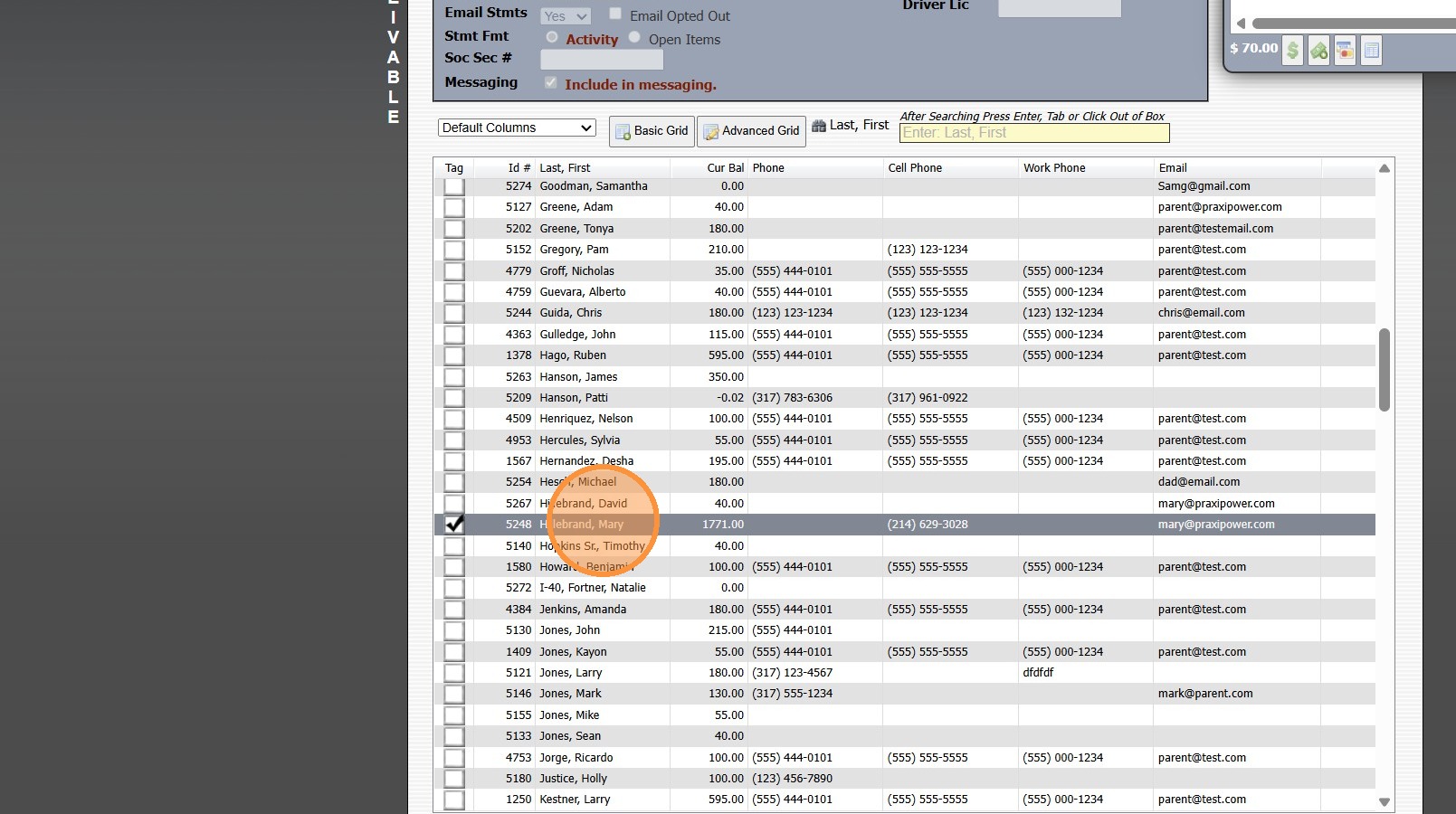This screenshot has height=814, width=1456.
Task: Click the Last, First search box
Action: 1034,133
